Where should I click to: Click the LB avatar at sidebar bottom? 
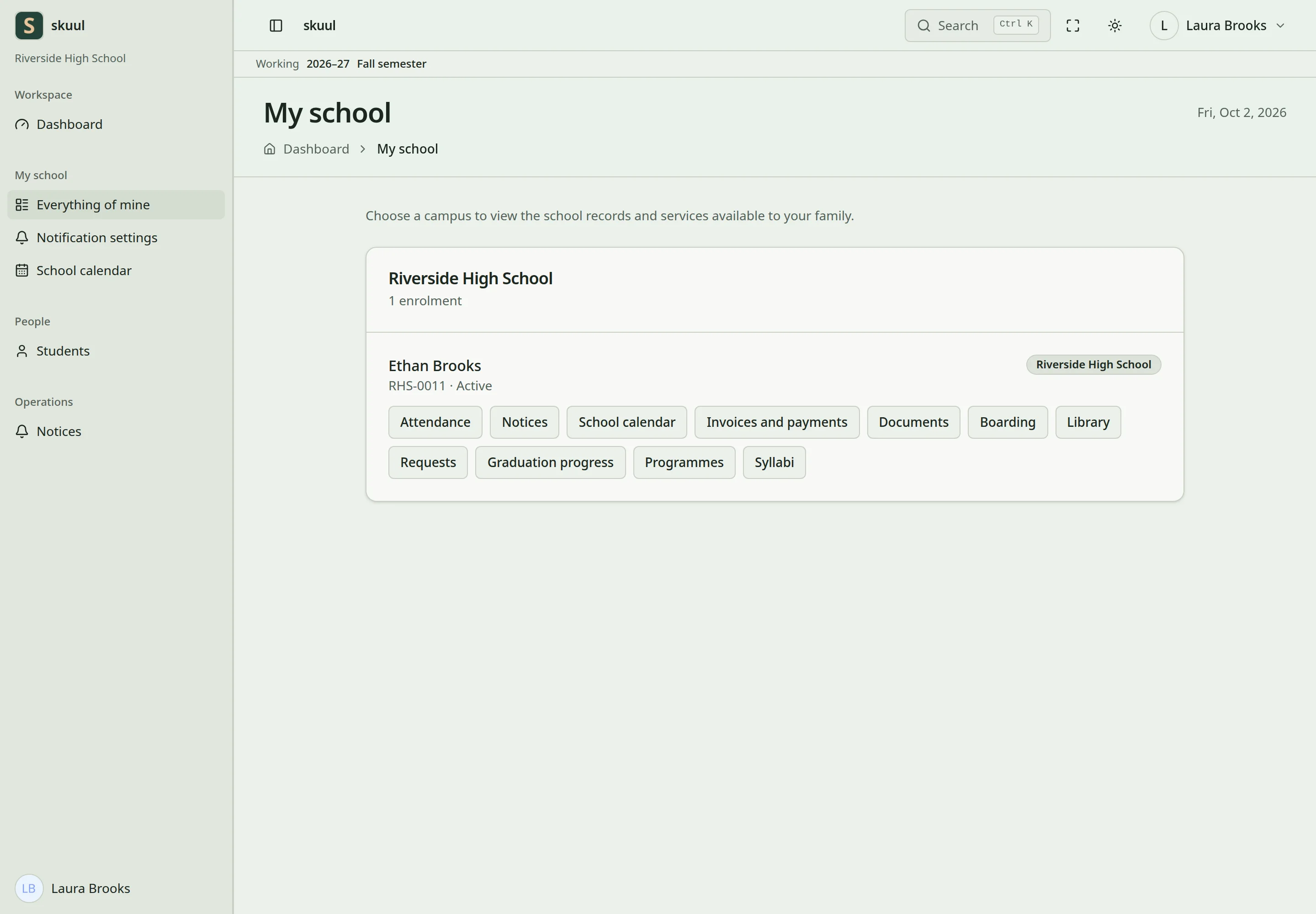pyautogui.click(x=29, y=888)
